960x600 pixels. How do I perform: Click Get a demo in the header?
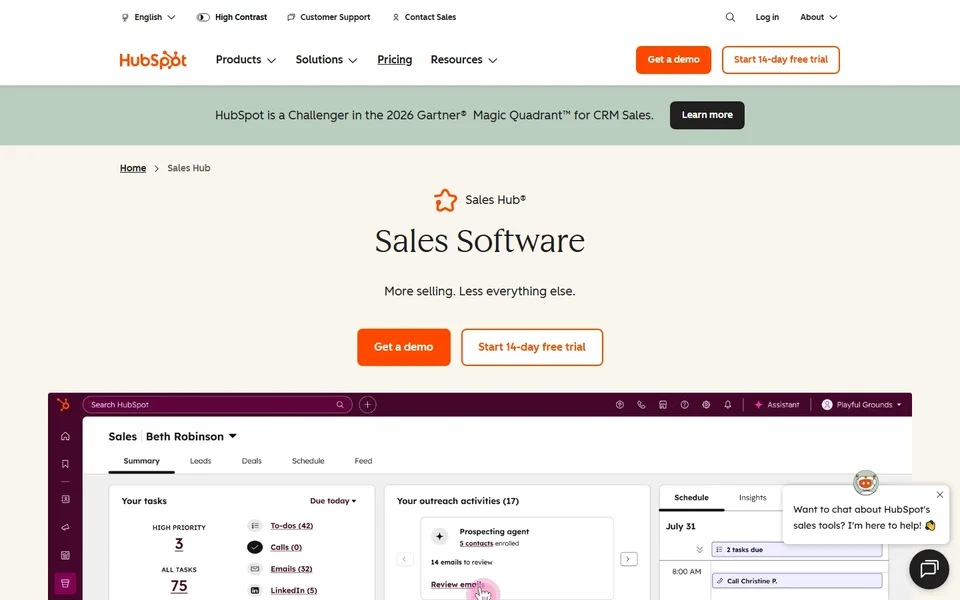pyautogui.click(x=673, y=60)
